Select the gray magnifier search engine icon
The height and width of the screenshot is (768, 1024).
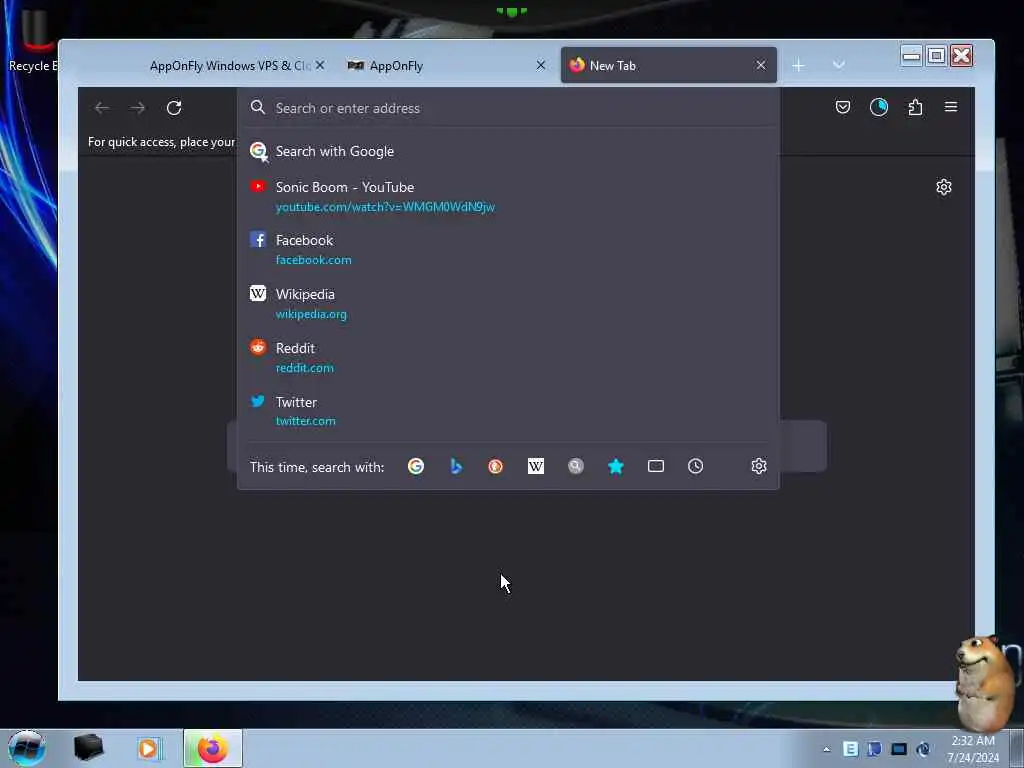coord(575,466)
